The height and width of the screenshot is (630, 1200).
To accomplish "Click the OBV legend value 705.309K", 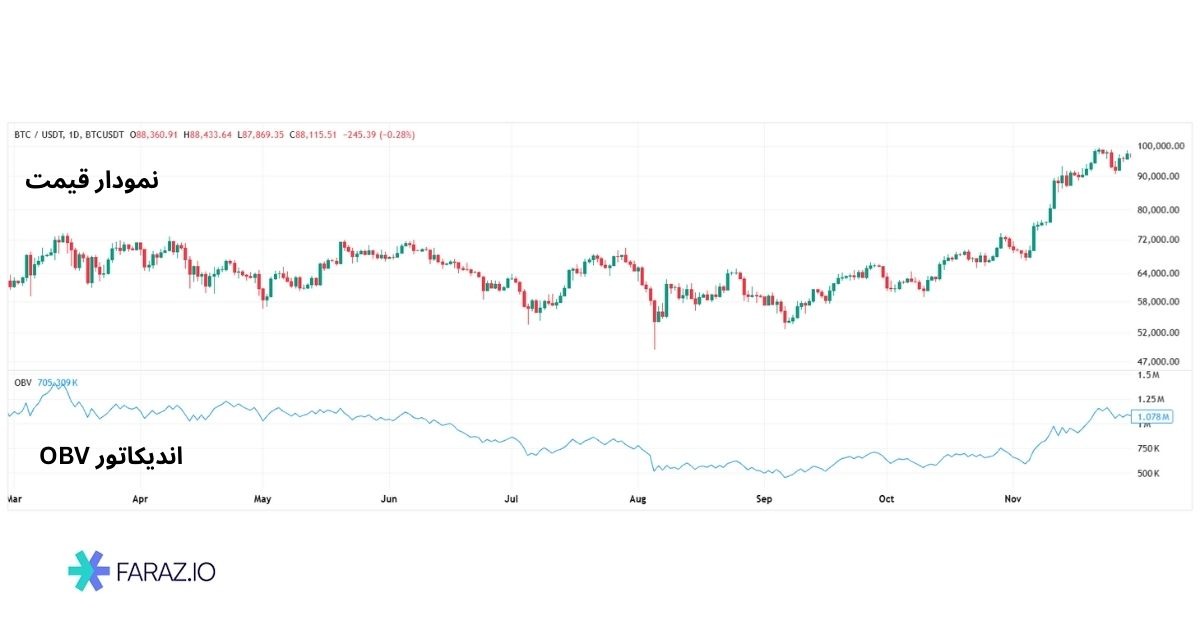I will click(59, 382).
